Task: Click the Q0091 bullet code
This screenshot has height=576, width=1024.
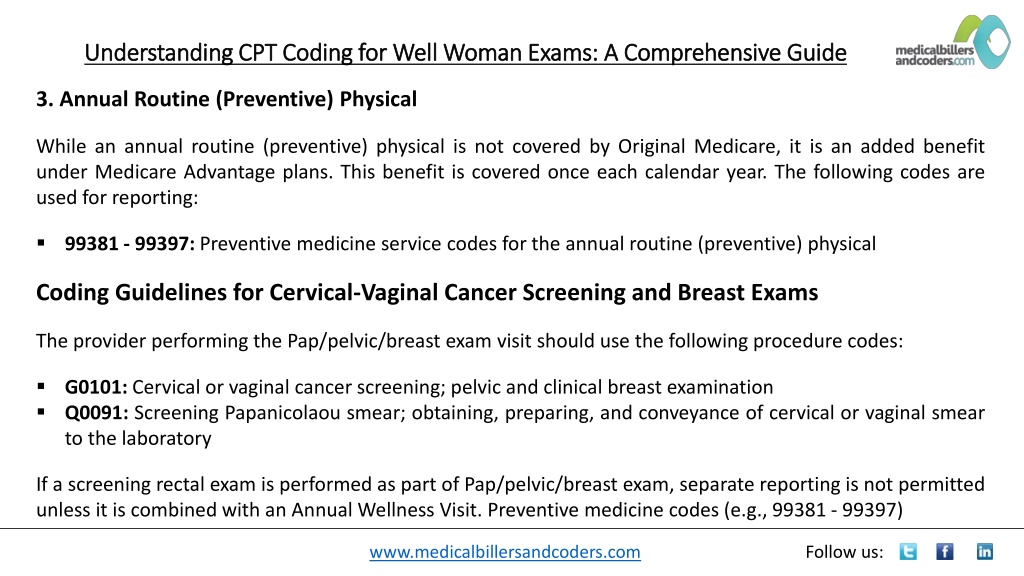Action: [97, 413]
